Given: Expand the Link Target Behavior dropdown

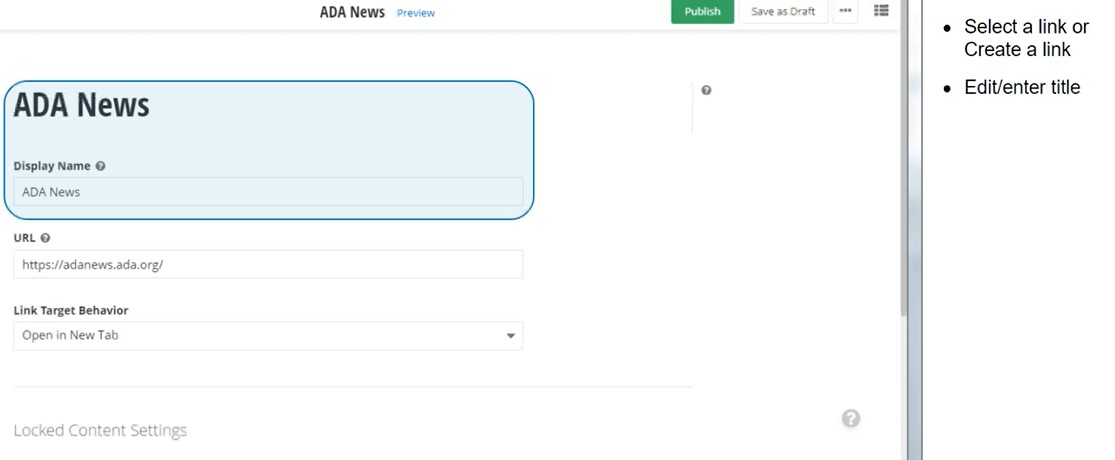Looking at the screenshot, I should (268, 336).
